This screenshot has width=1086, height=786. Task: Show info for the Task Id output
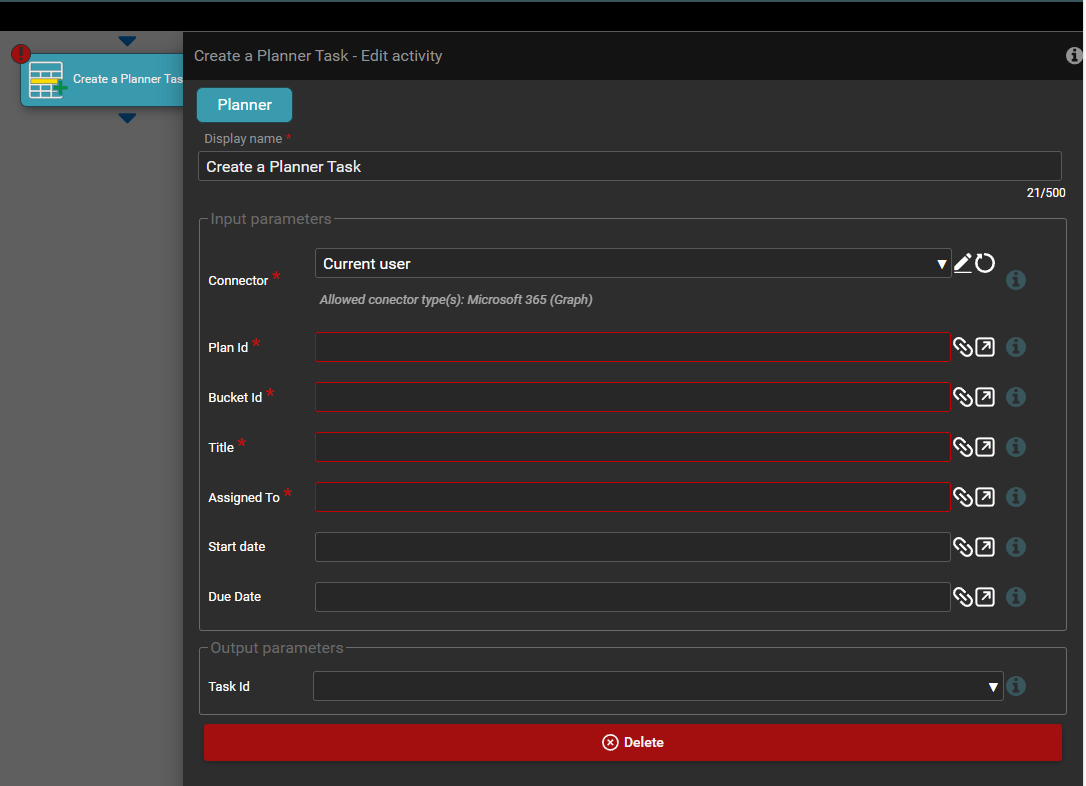[x=1016, y=686]
